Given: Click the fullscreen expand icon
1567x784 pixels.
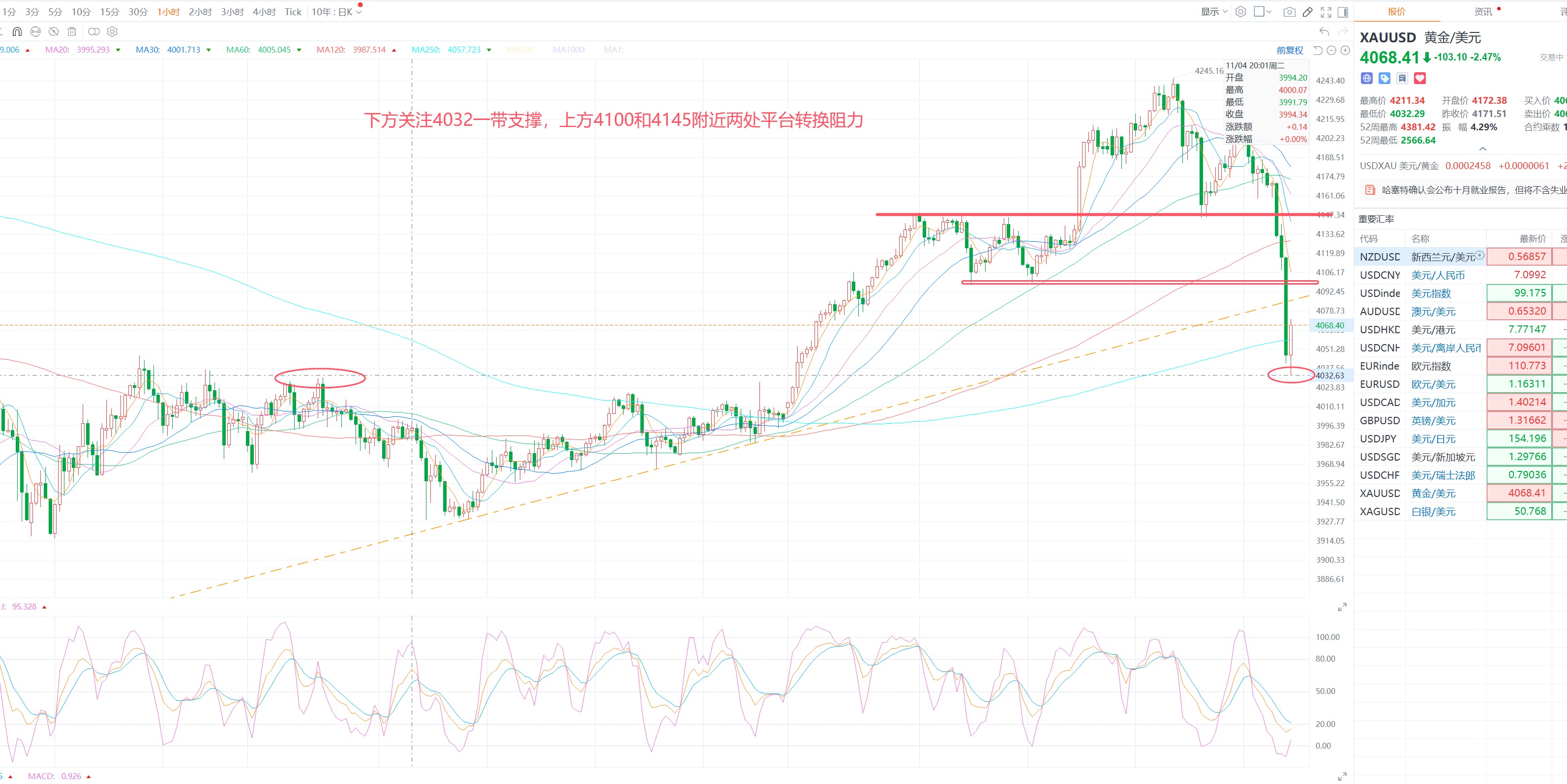Looking at the screenshot, I should [x=1326, y=12].
